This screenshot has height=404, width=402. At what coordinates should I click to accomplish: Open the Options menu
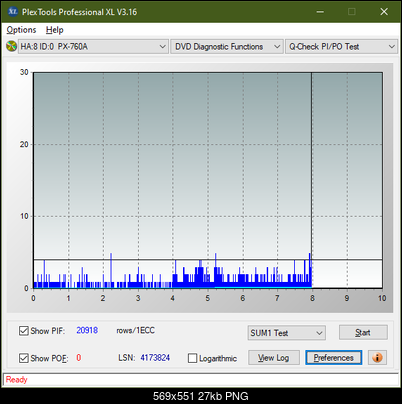21,30
